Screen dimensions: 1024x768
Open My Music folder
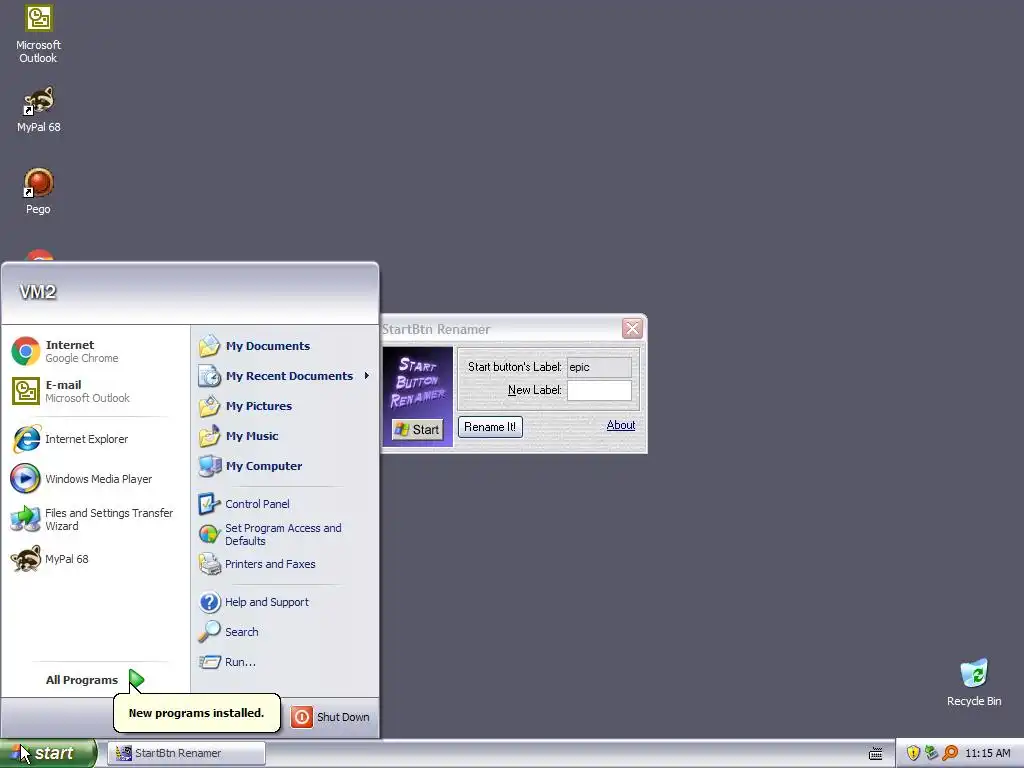pyautogui.click(x=284, y=436)
